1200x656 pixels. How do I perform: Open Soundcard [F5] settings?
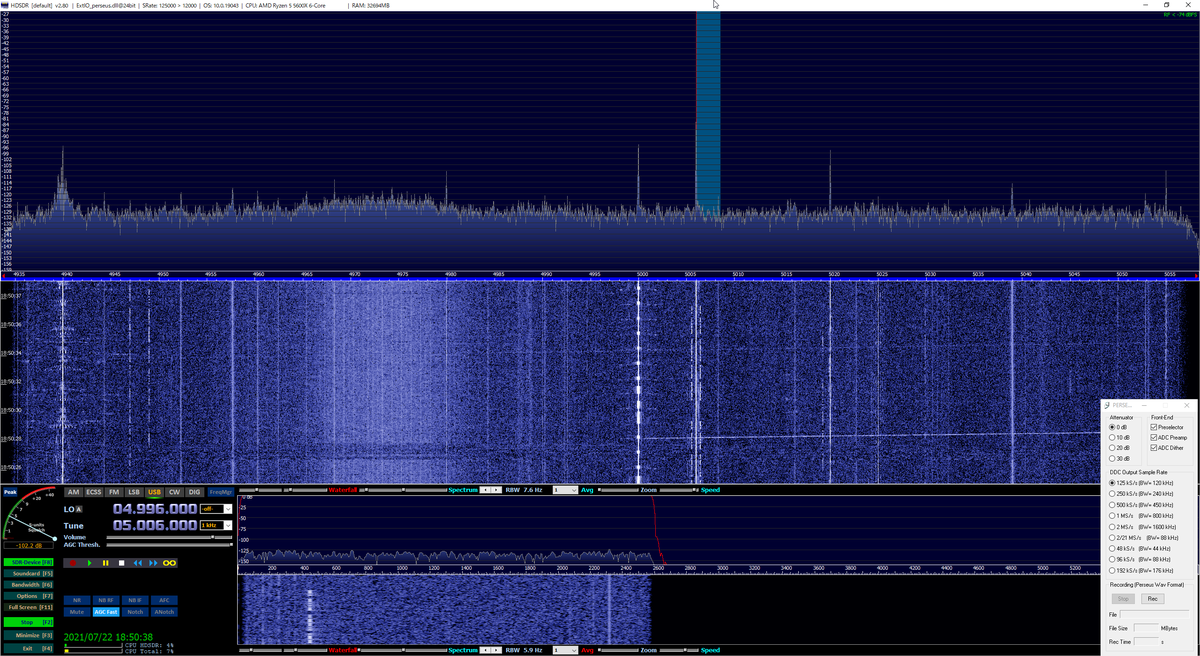(28, 573)
